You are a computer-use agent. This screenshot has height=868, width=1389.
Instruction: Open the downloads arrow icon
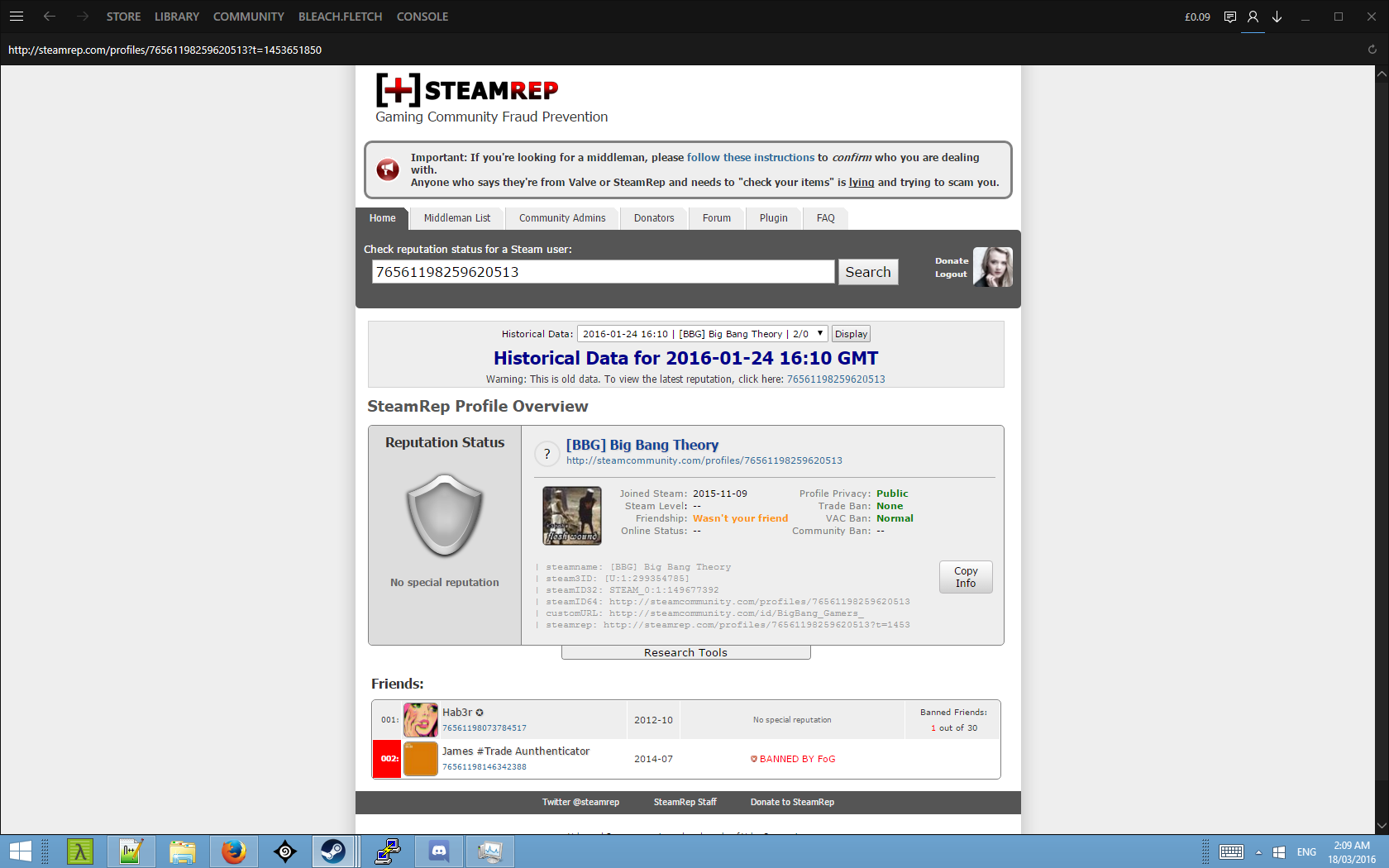click(1277, 17)
